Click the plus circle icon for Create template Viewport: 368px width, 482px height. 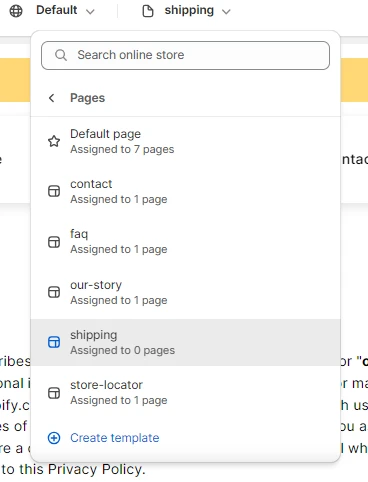pyautogui.click(x=54, y=438)
